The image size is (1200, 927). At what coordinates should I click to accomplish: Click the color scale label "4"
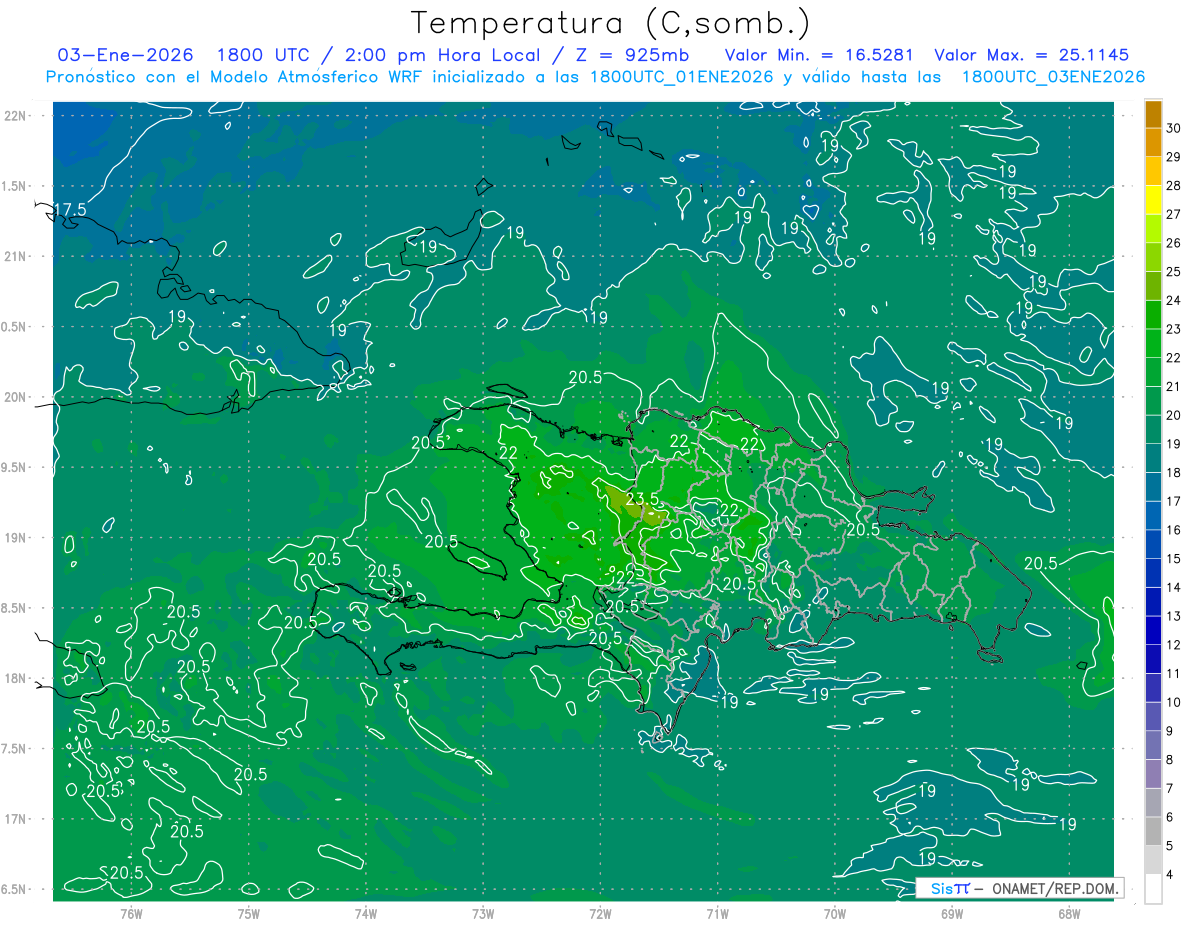pos(1170,875)
